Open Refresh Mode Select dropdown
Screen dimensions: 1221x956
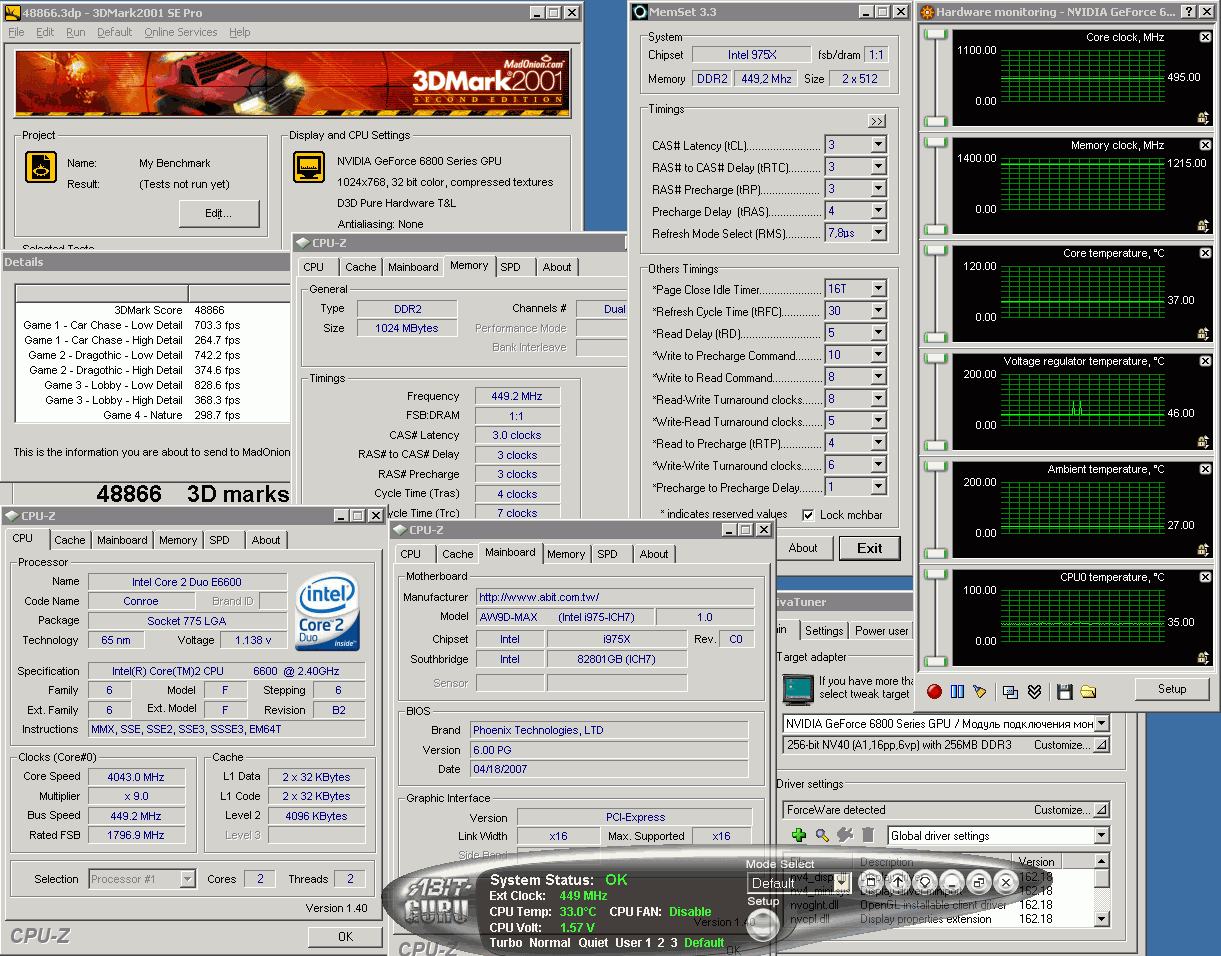pos(878,233)
